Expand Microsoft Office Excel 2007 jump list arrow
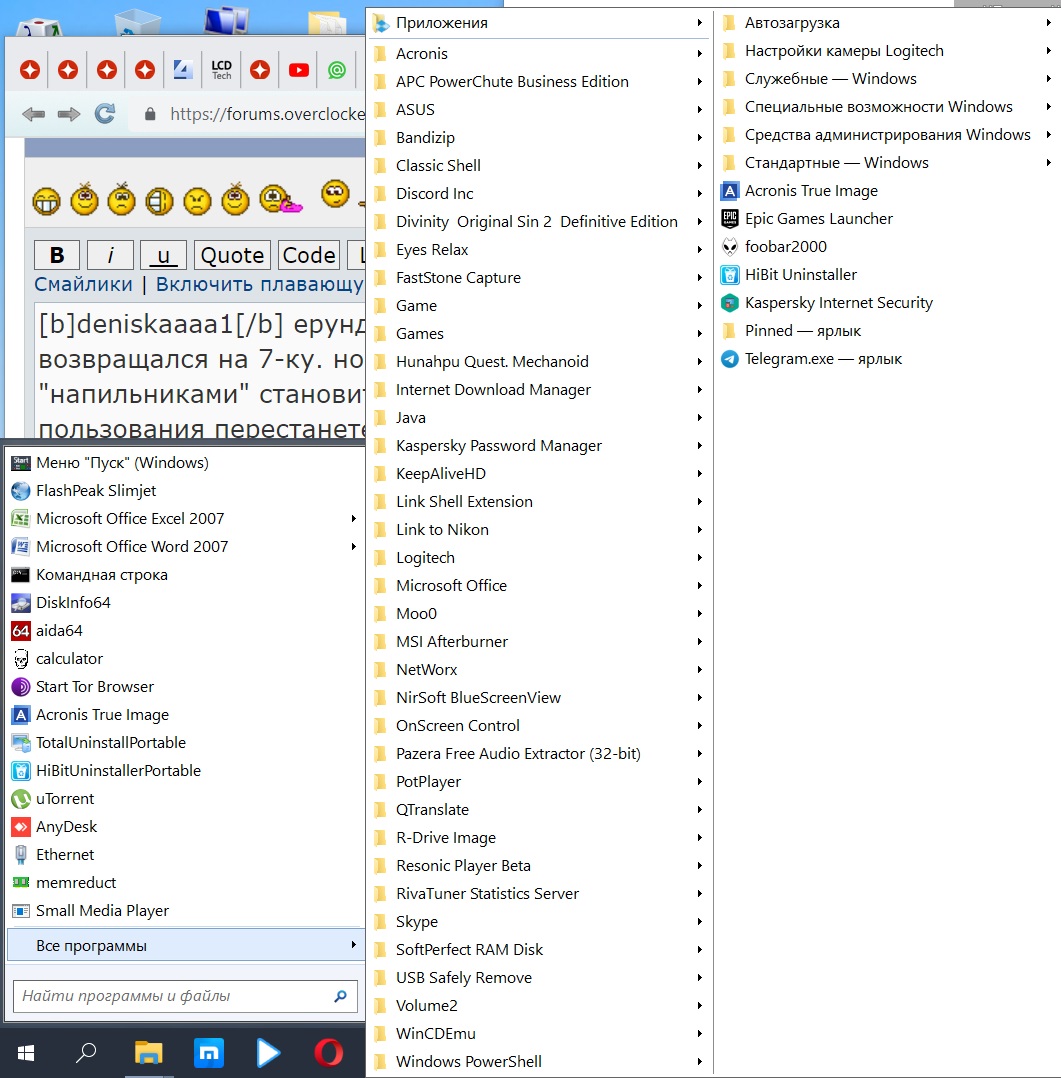 [x=353, y=518]
